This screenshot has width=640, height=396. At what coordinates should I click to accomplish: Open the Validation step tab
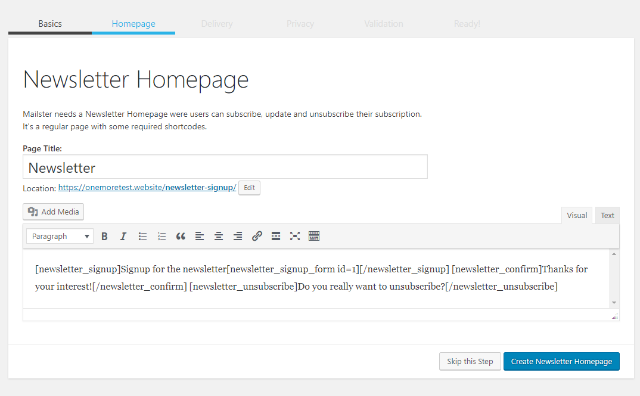(x=384, y=24)
